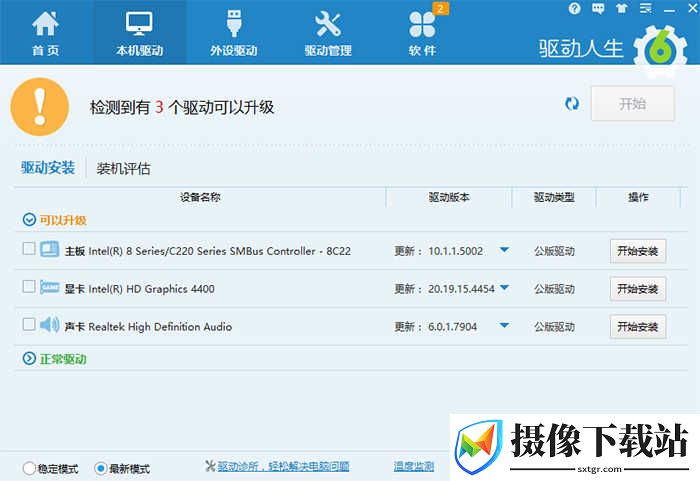Click the orange warning exclamation icon

pos(40,107)
